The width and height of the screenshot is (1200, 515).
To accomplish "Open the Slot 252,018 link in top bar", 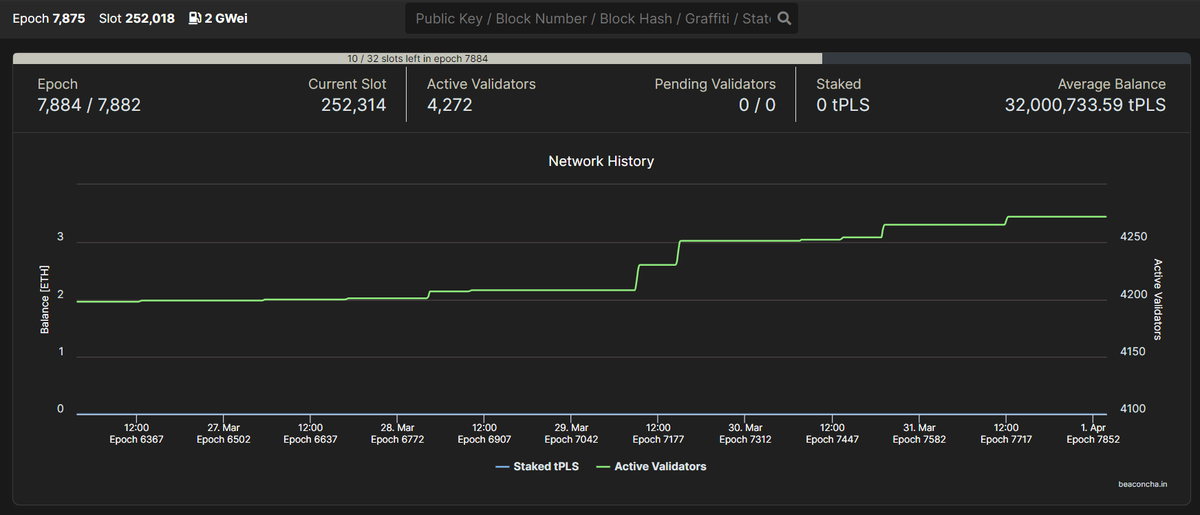I will [x=135, y=18].
